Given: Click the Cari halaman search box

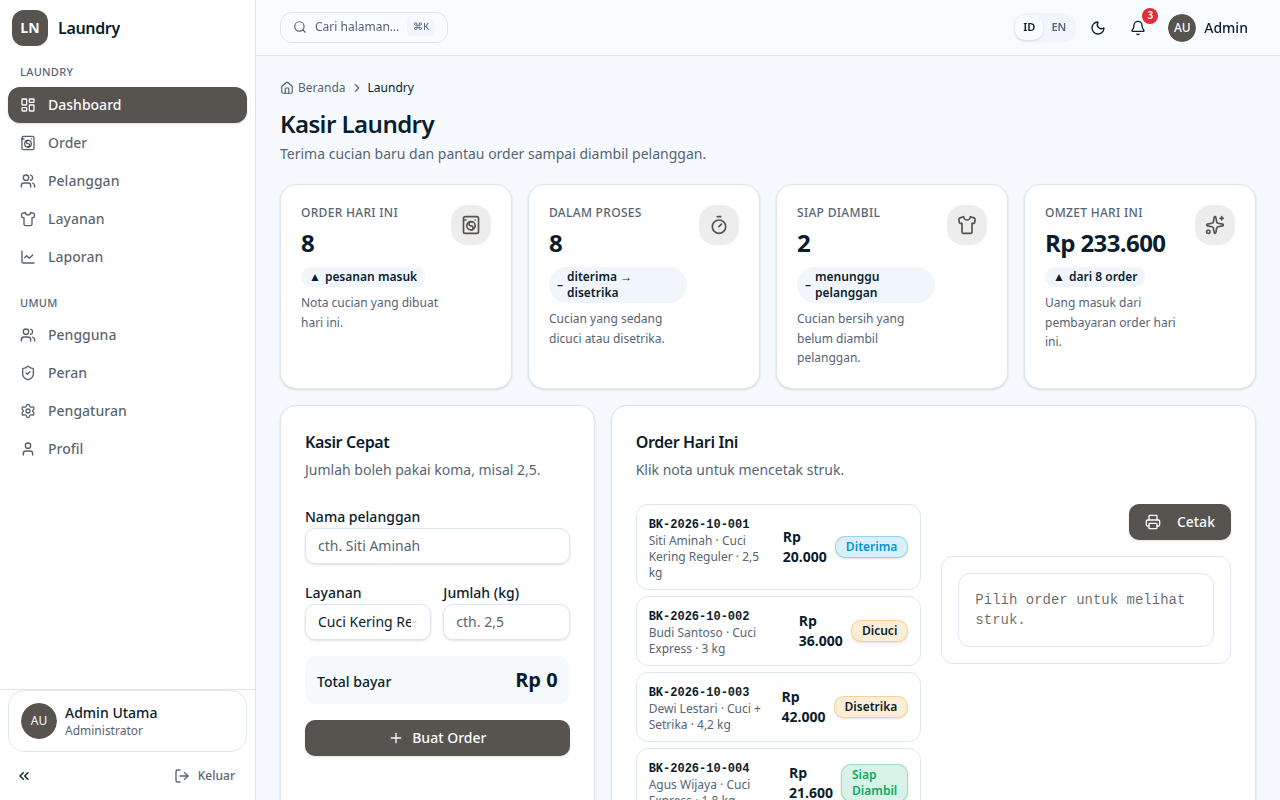Looking at the screenshot, I should 364,27.
